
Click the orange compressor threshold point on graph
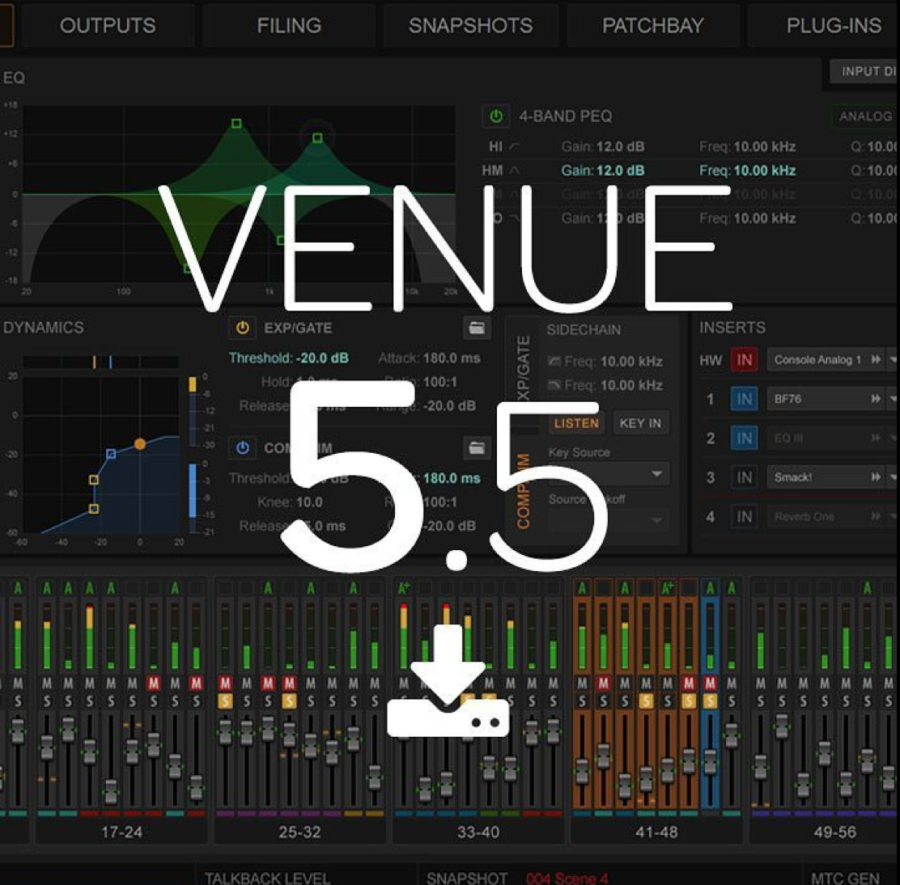pyautogui.click(x=140, y=443)
